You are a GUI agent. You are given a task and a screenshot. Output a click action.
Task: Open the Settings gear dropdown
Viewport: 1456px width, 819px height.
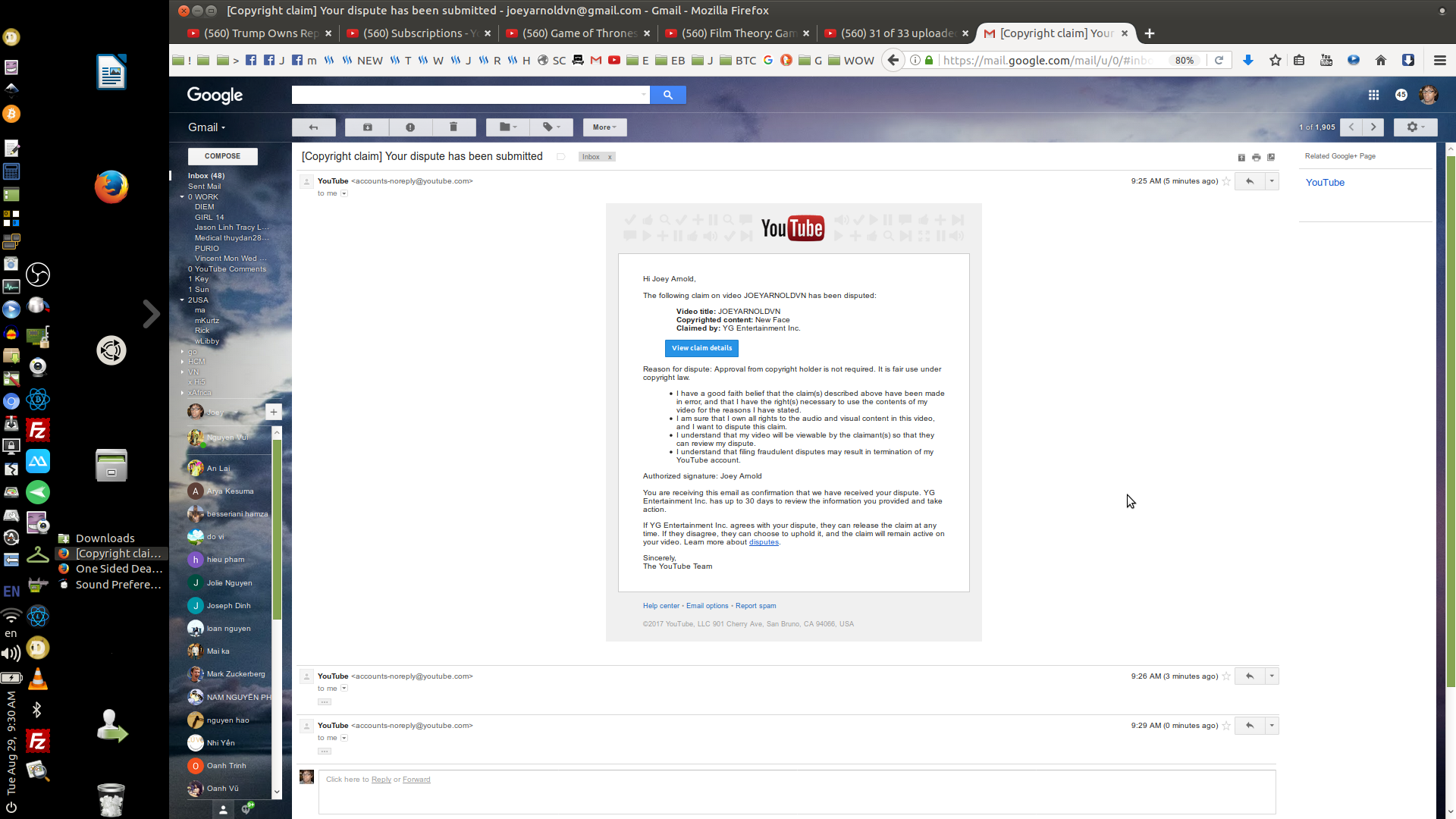[x=1416, y=127]
